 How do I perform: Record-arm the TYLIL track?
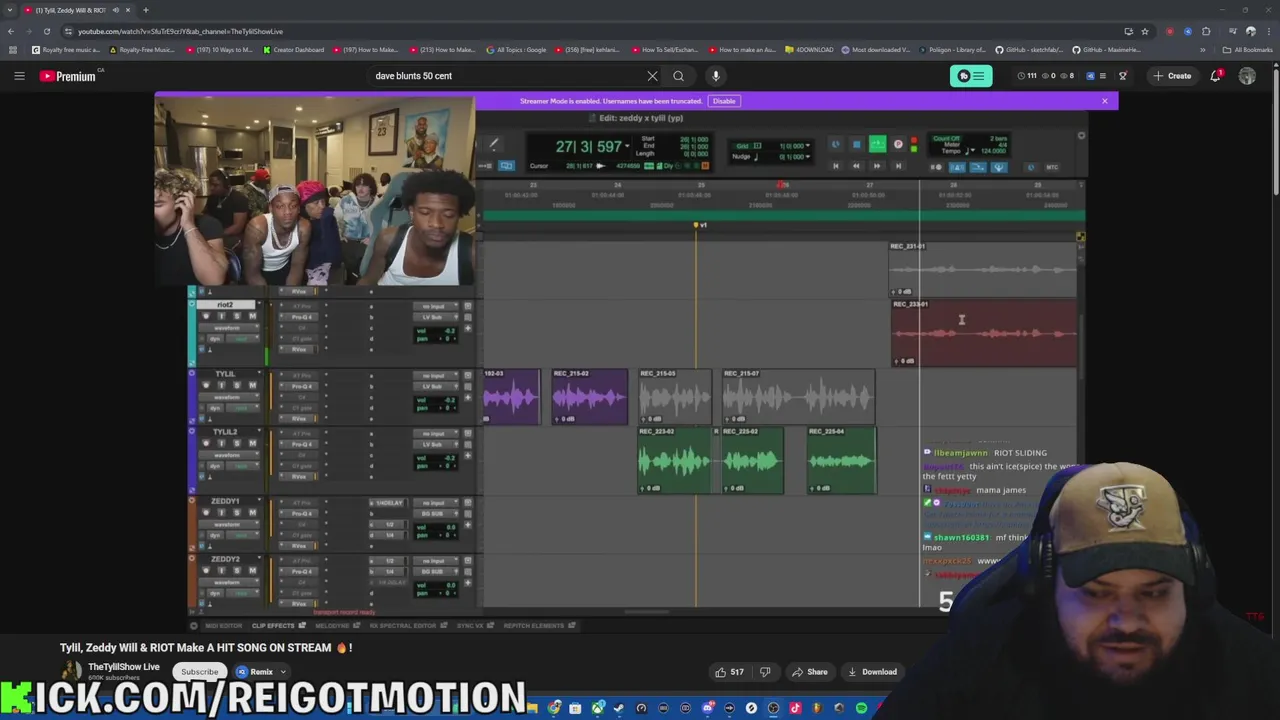click(206, 385)
